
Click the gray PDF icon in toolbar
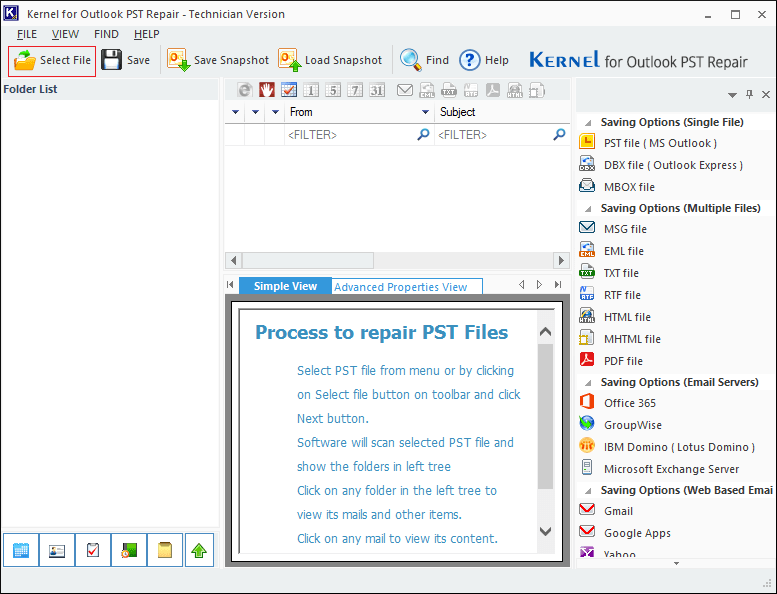493,90
